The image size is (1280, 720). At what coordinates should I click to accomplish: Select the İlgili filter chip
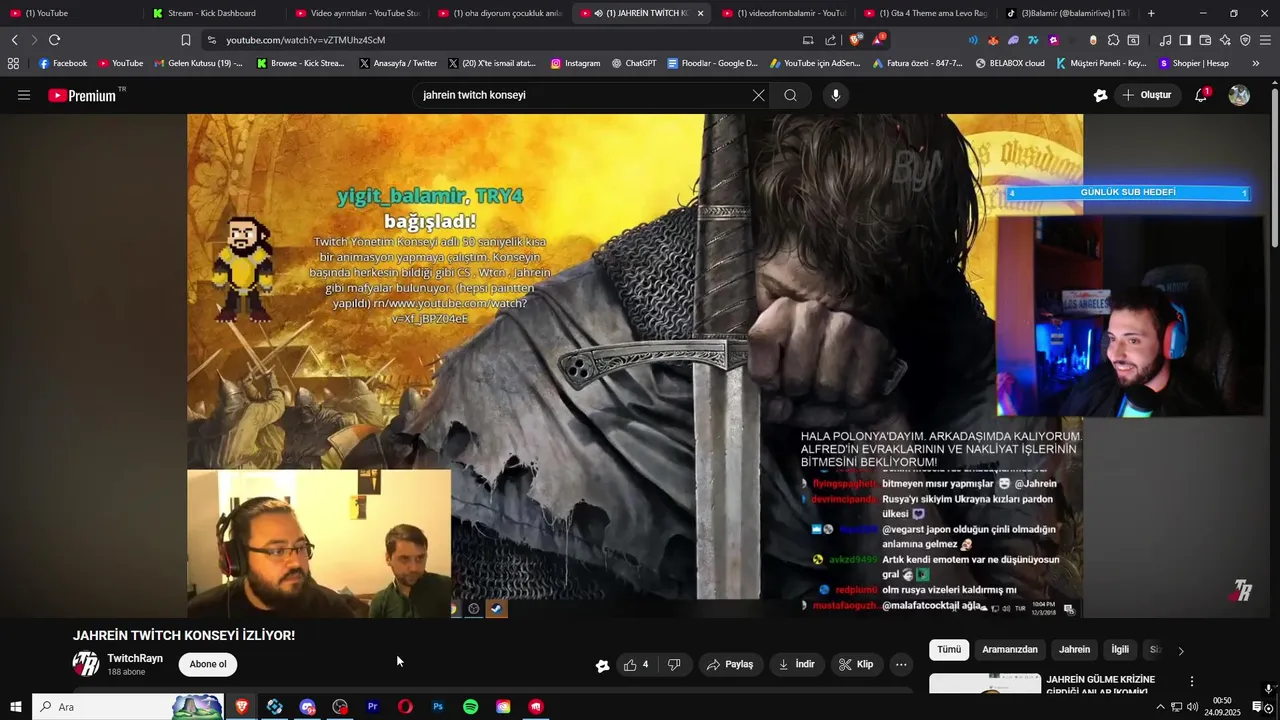pos(1120,650)
